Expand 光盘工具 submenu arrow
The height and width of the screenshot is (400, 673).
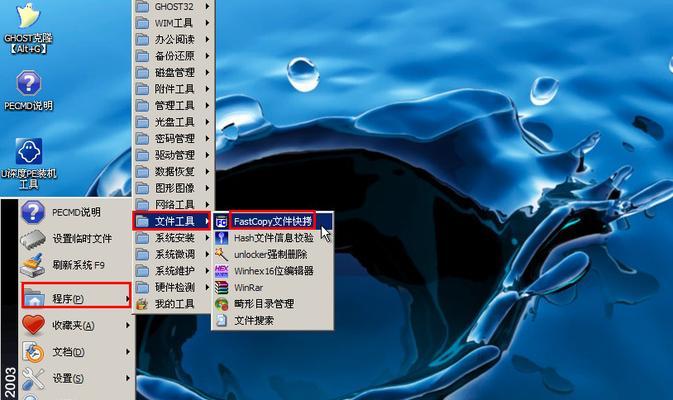coord(207,122)
